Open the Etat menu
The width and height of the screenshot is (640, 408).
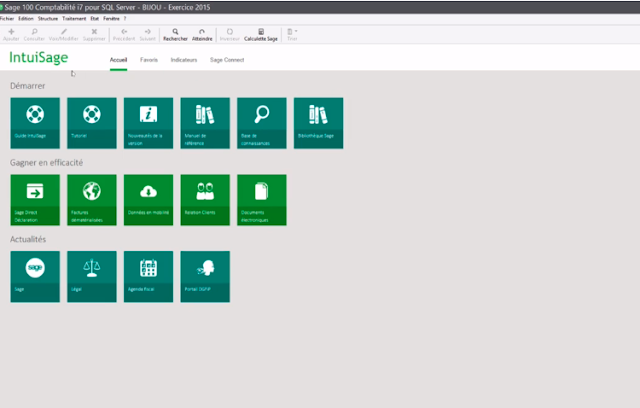(x=95, y=18)
